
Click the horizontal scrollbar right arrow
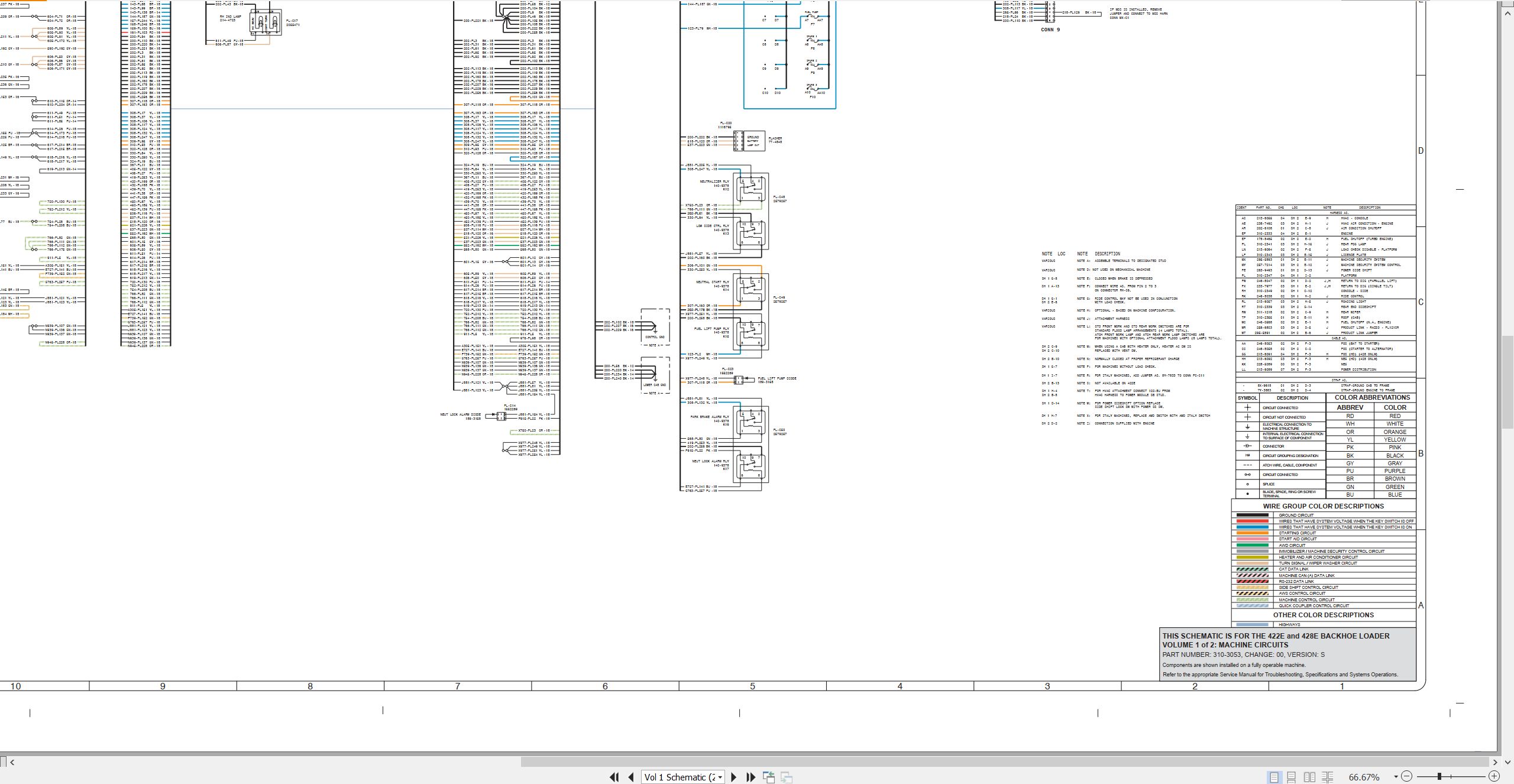(1495, 762)
